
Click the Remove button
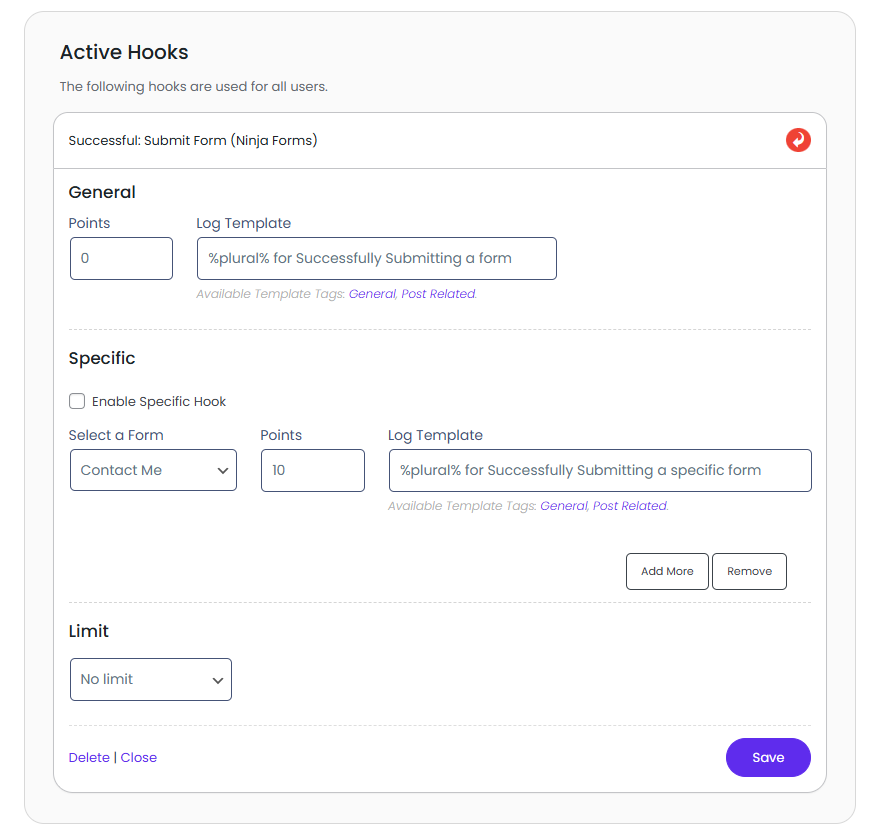749,571
